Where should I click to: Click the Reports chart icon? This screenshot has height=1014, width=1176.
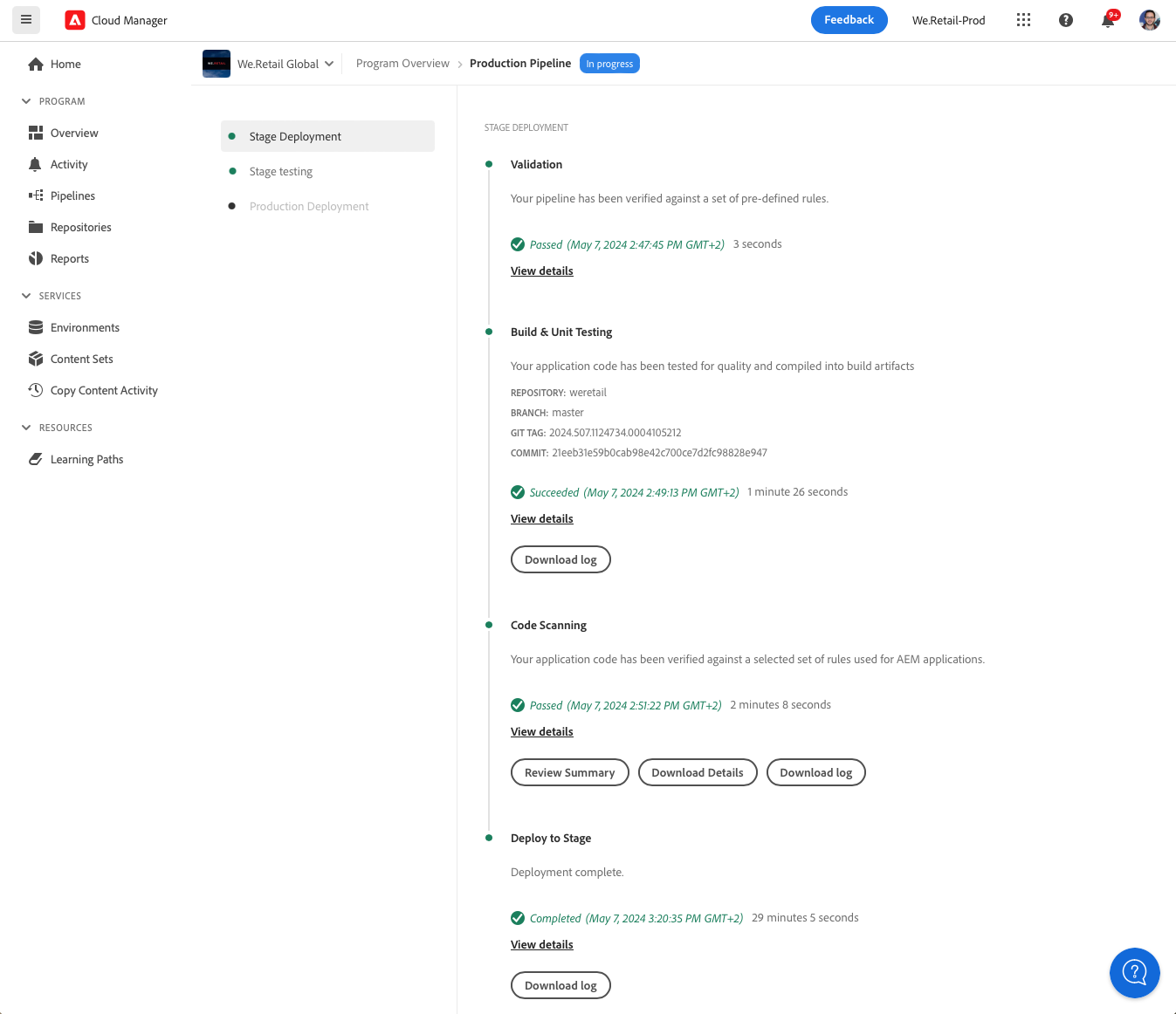(x=36, y=258)
